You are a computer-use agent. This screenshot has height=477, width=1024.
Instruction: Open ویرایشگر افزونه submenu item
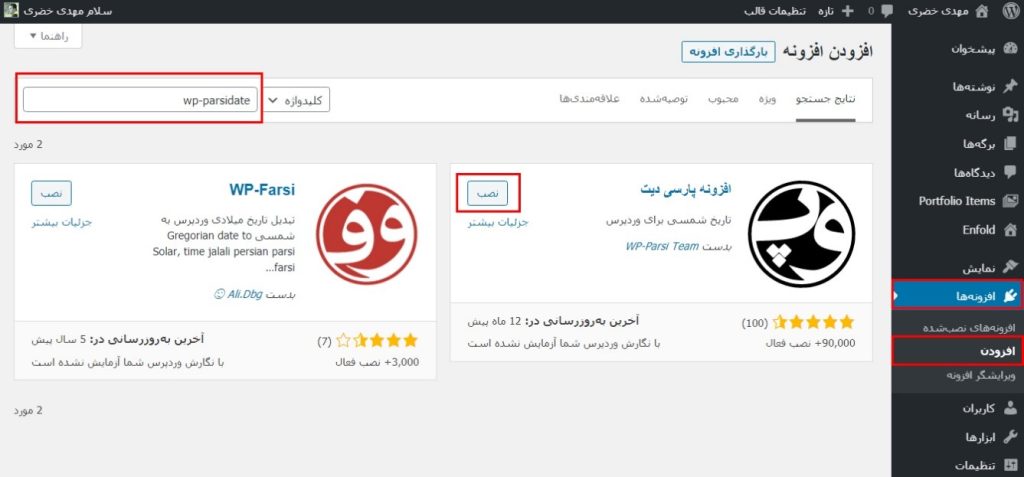tap(980, 375)
